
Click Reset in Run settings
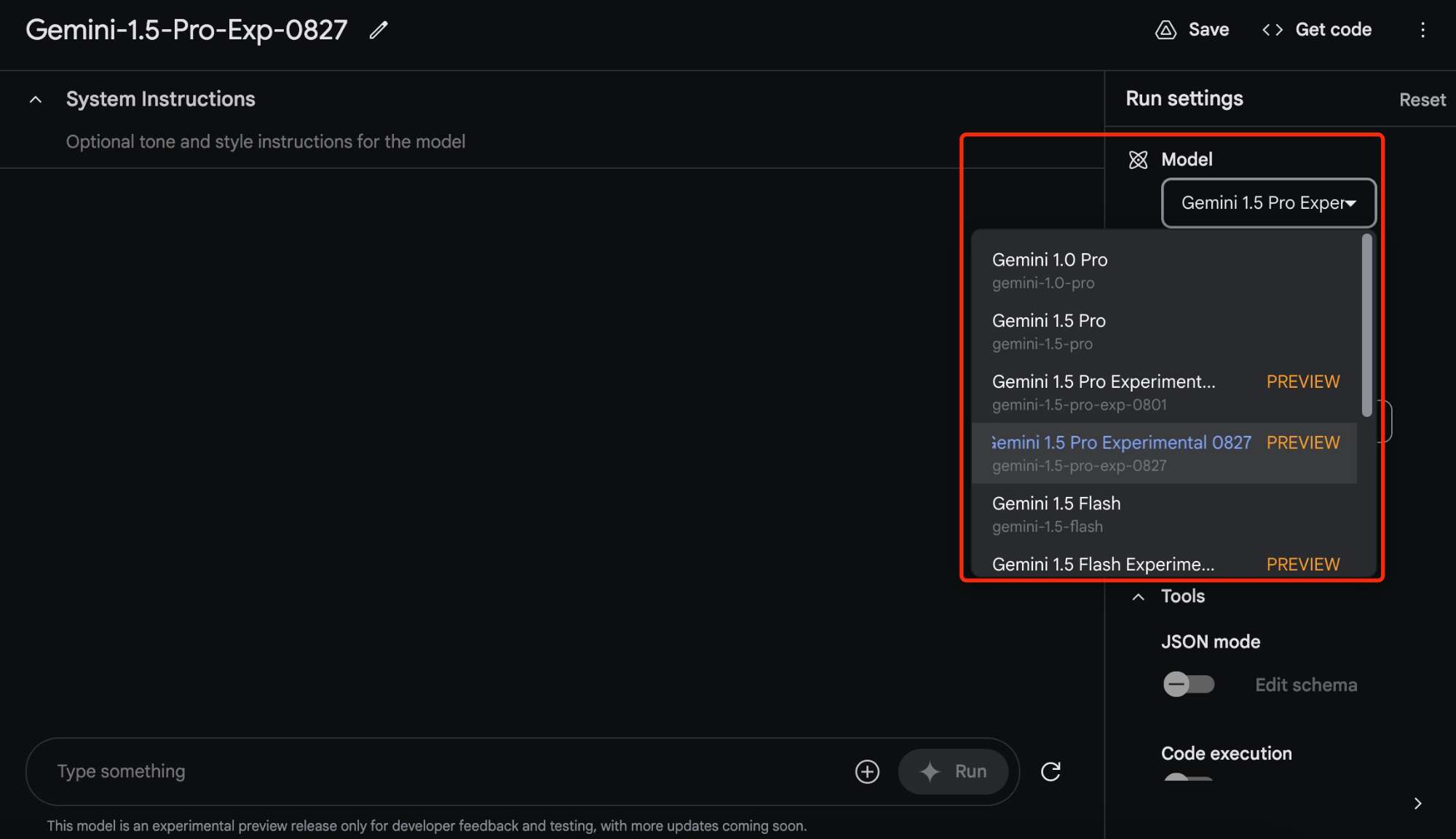point(1422,100)
